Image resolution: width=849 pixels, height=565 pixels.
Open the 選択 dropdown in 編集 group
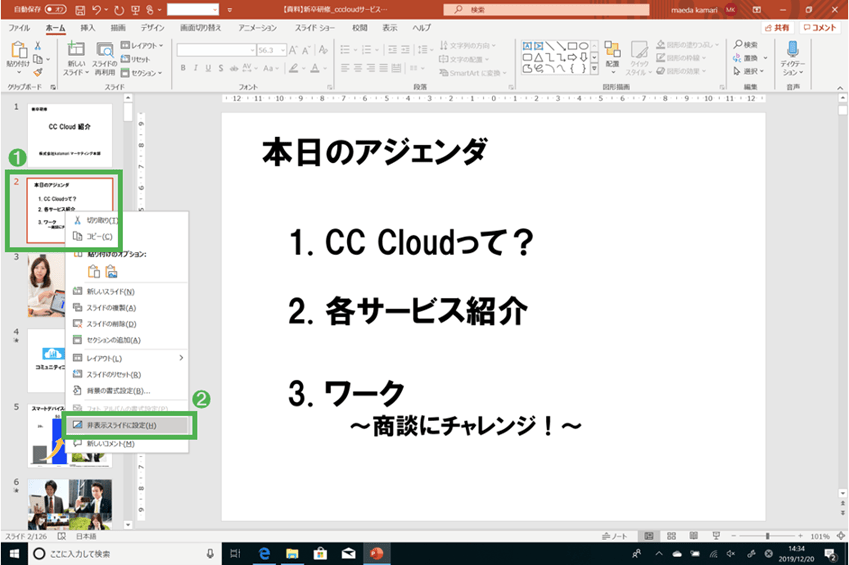(749, 71)
